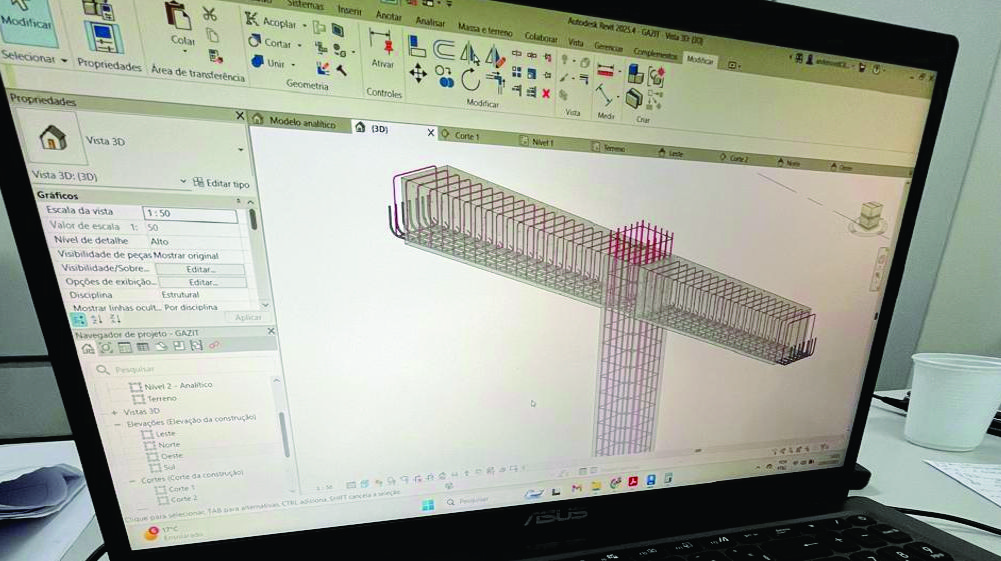
Task: Open the Acoplar dropdown arrow
Action: 305,26
